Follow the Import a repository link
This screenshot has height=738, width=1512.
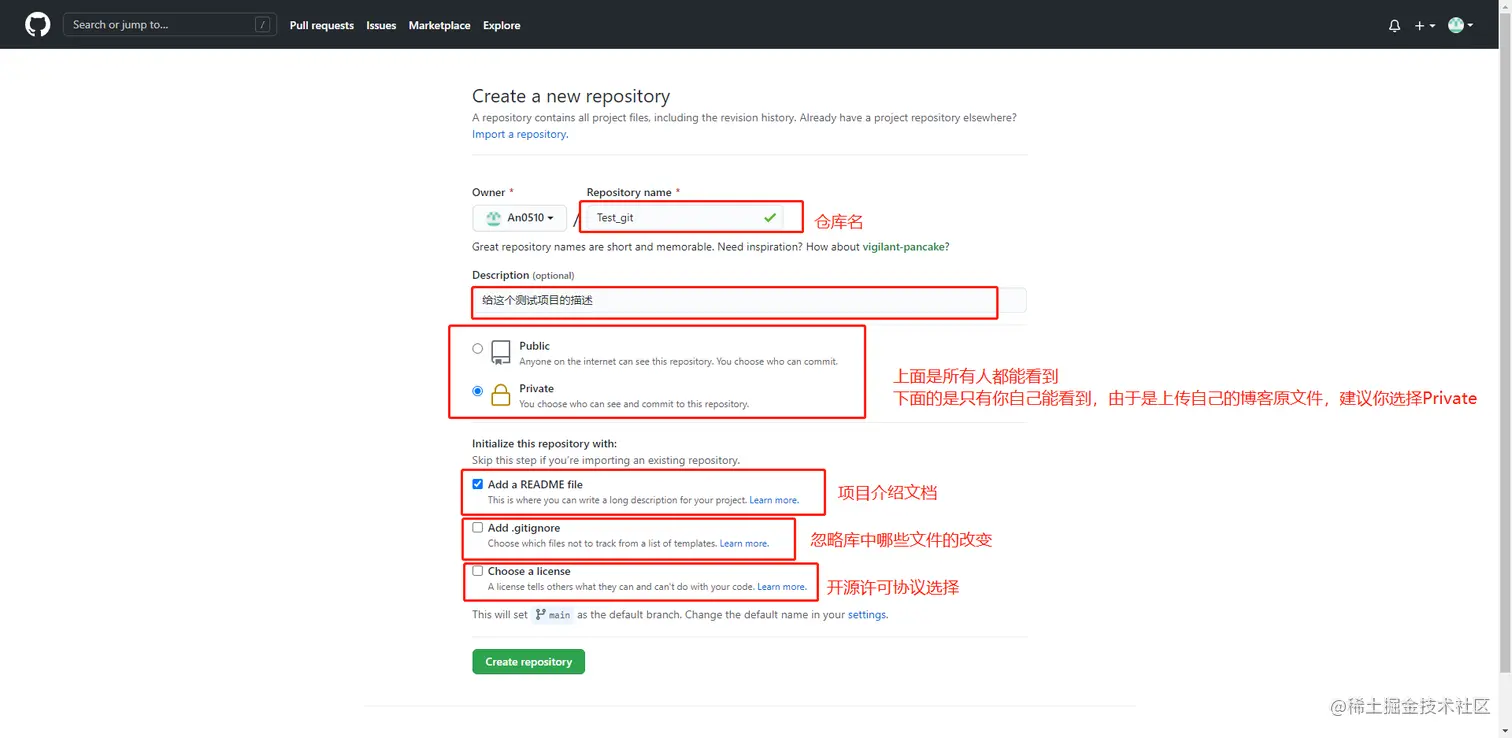pos(519,134)
